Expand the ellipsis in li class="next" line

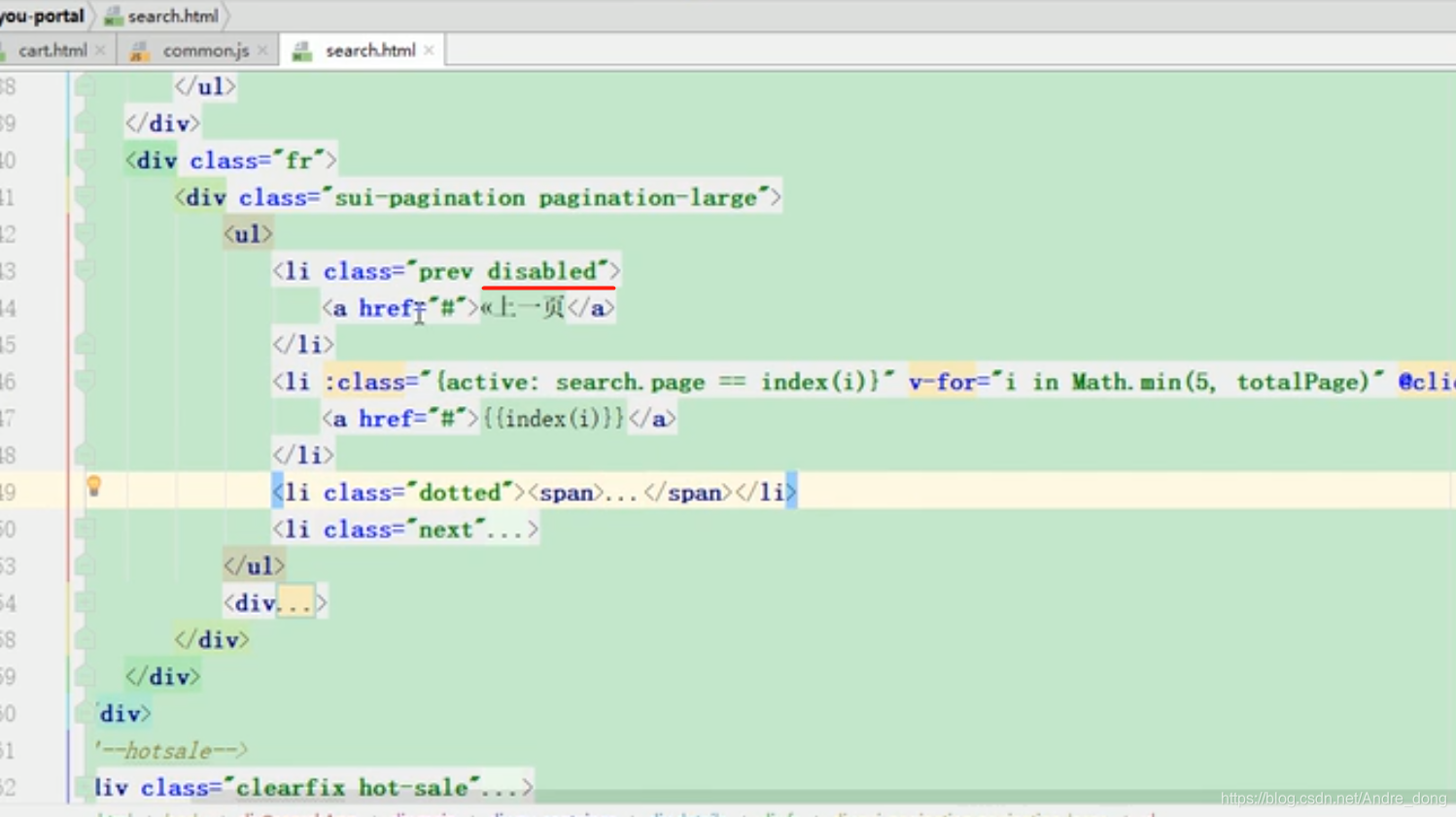coord(506,530)
